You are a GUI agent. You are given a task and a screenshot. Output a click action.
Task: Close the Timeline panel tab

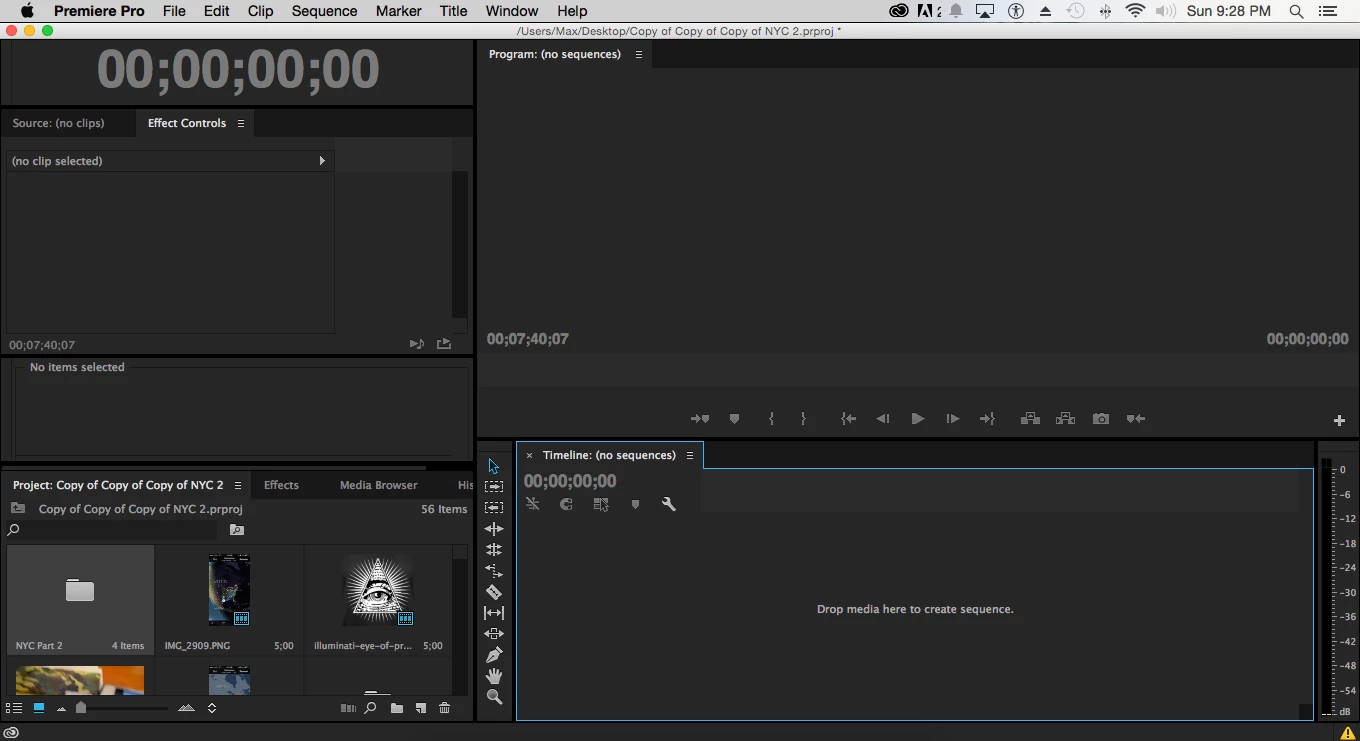click(x=530, y=455)
